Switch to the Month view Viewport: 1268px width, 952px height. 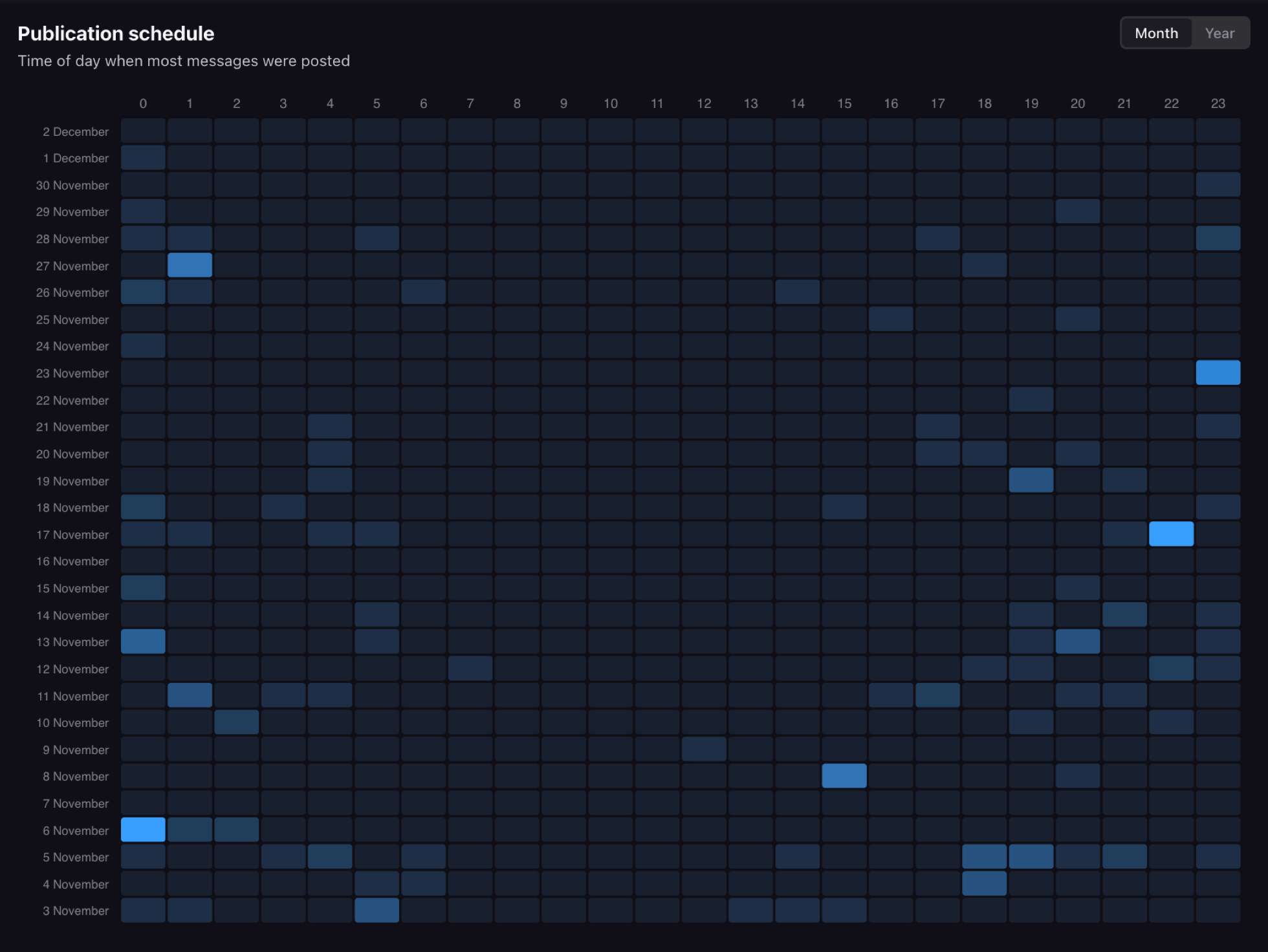point(1156,33)
